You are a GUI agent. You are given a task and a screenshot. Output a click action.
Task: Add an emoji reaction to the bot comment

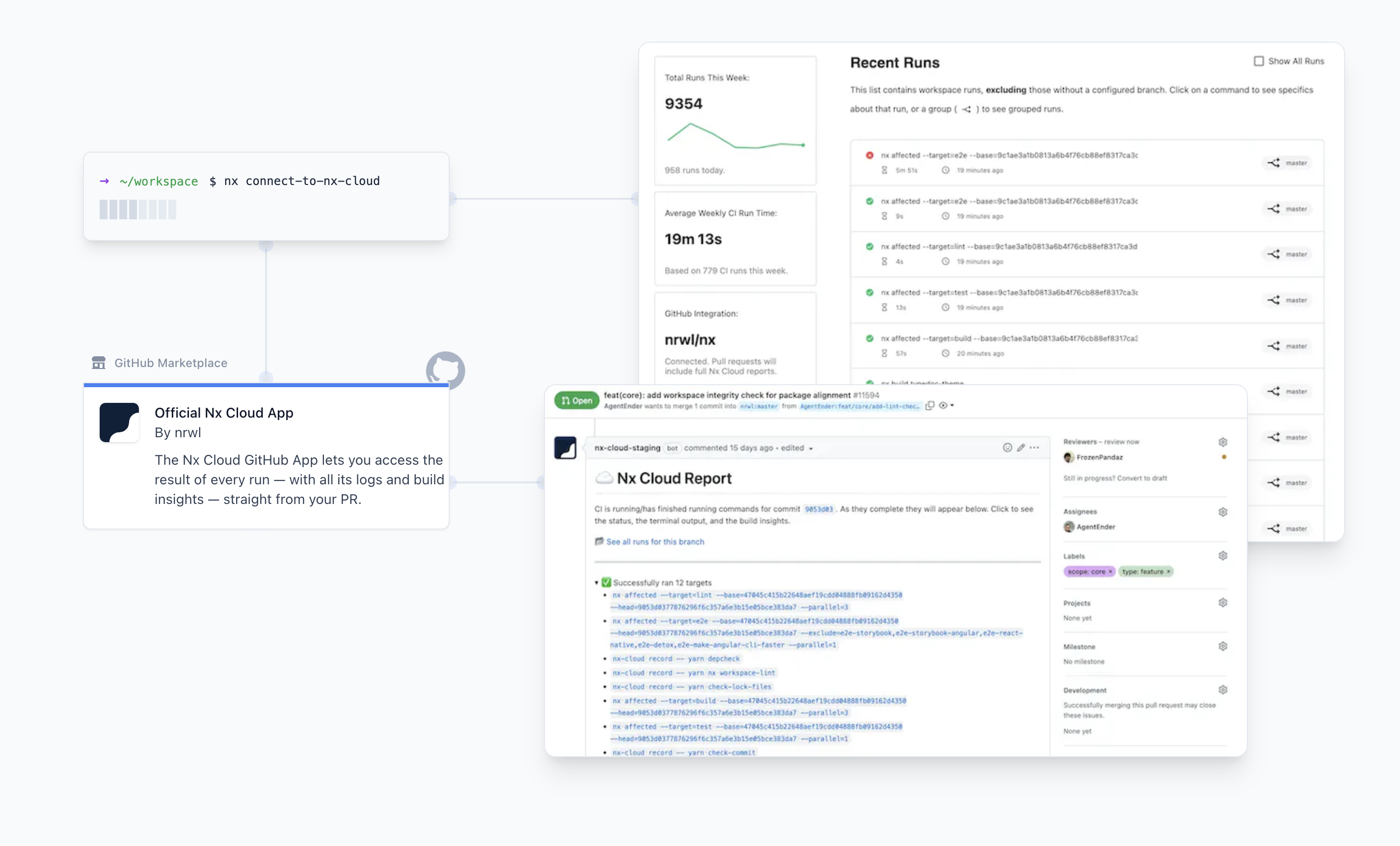pos(1007,448)
